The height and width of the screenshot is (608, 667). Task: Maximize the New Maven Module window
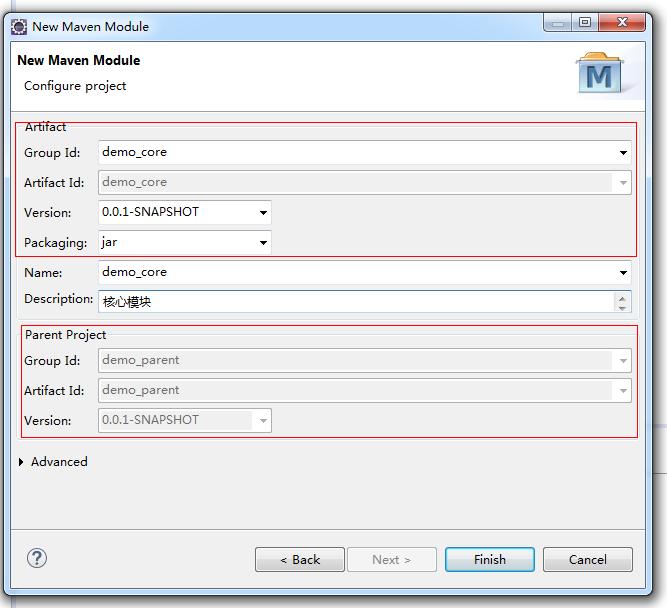(x=585, y=23)
